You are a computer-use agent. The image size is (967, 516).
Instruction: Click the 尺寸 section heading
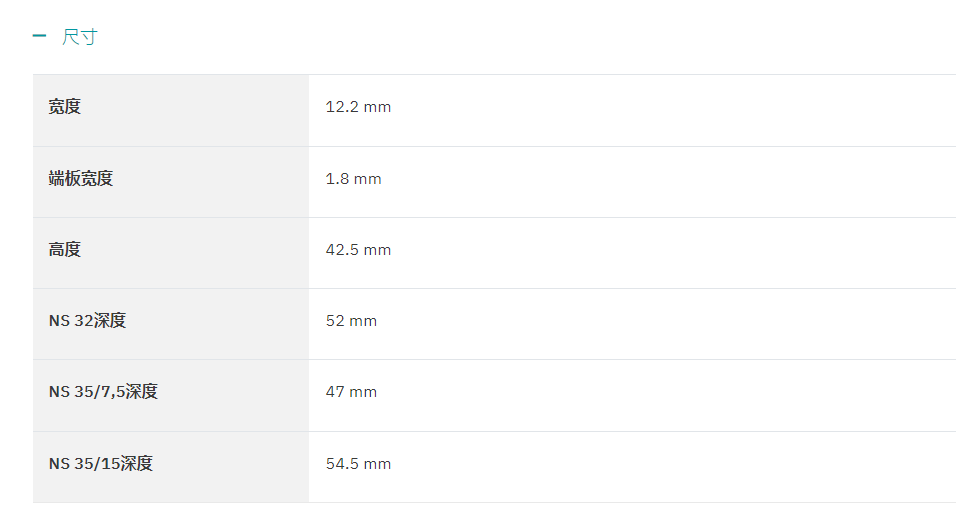click(80, 37)
